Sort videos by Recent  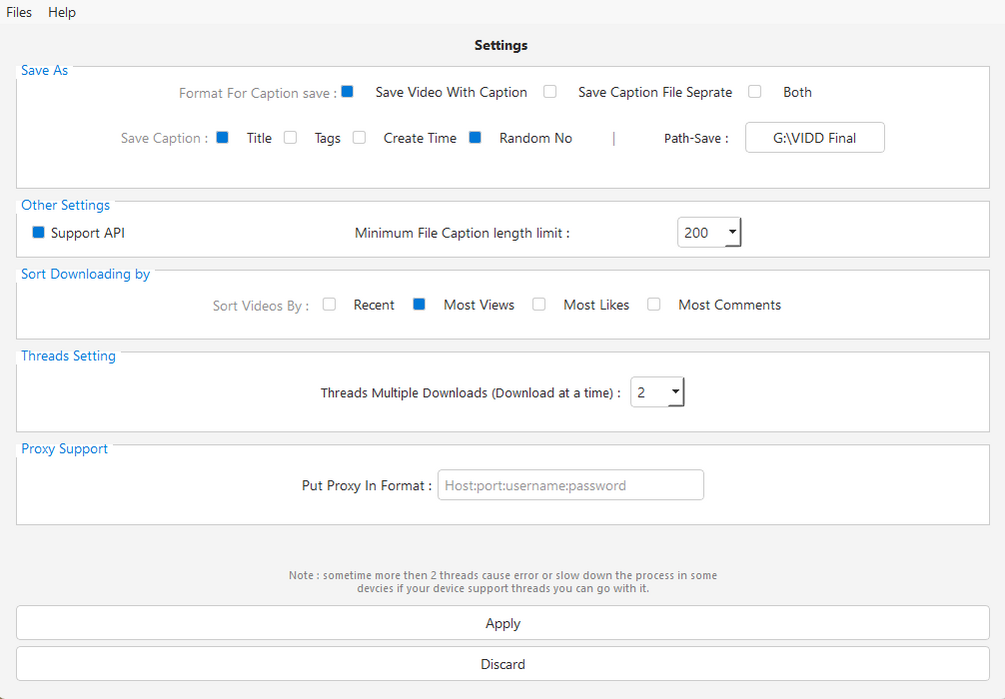click(x=329, y=305)
